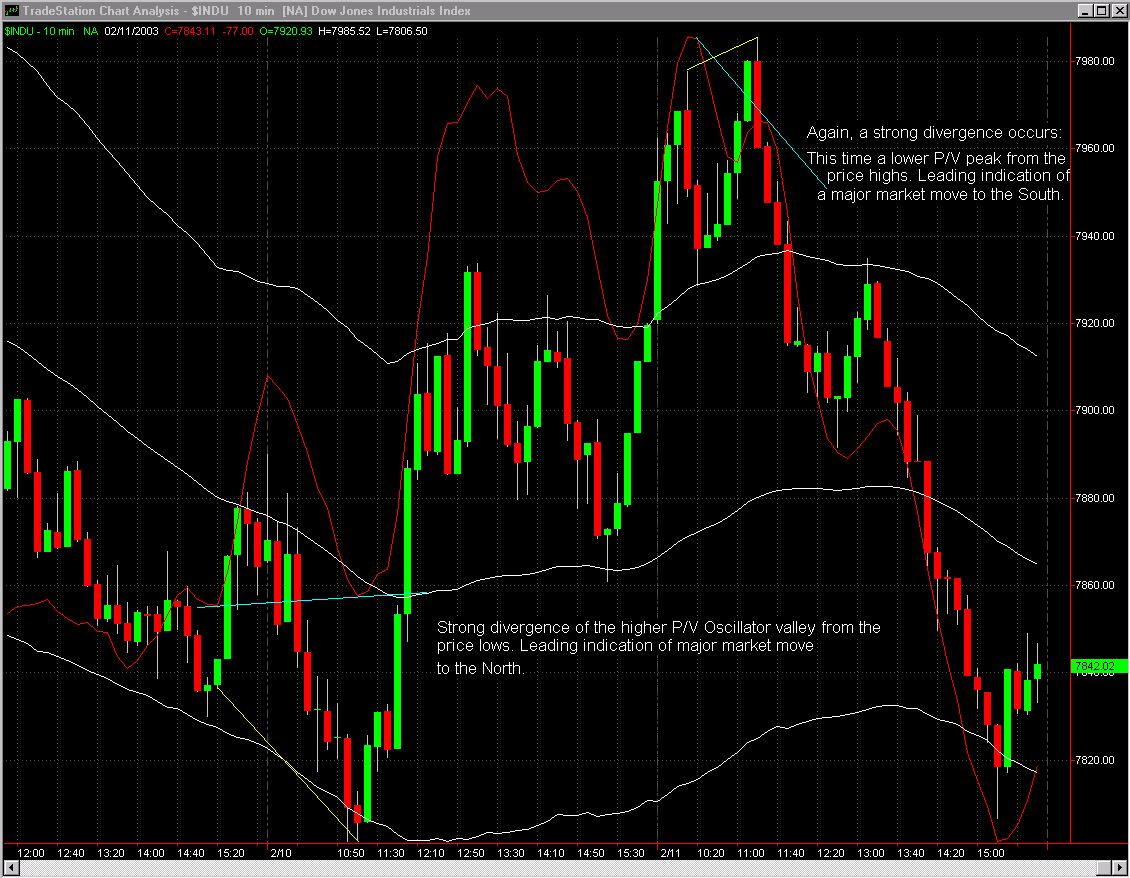Click the "10:20" time axis label
The width and height of the screenshot is (1130, 878).
point(711,853)
